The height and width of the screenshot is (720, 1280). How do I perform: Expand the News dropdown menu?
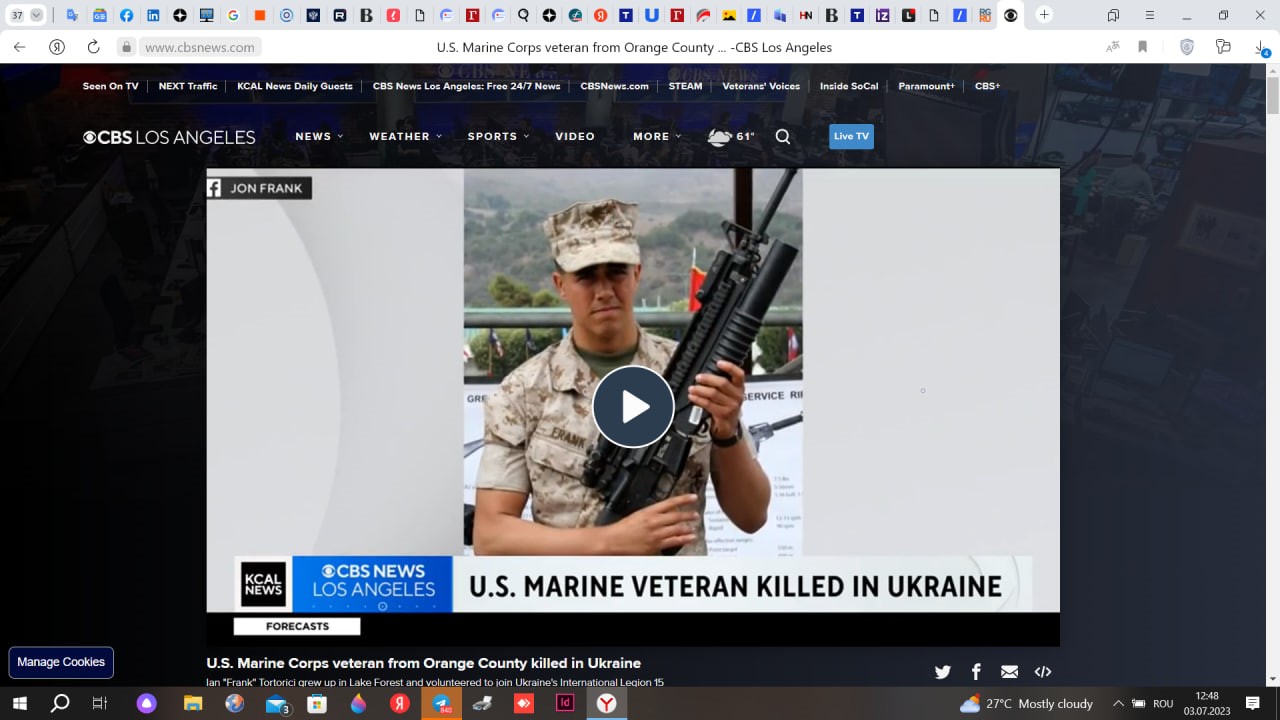319,137
